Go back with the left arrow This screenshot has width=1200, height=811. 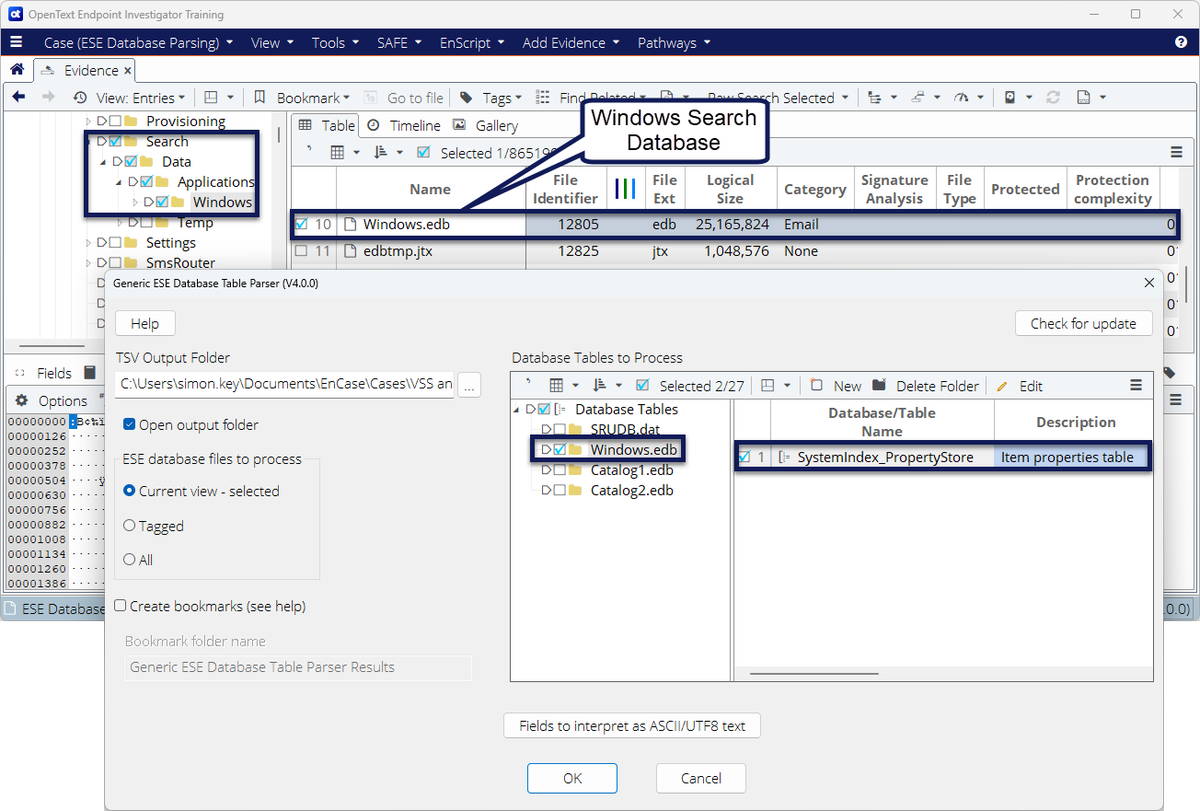[18, 97]
